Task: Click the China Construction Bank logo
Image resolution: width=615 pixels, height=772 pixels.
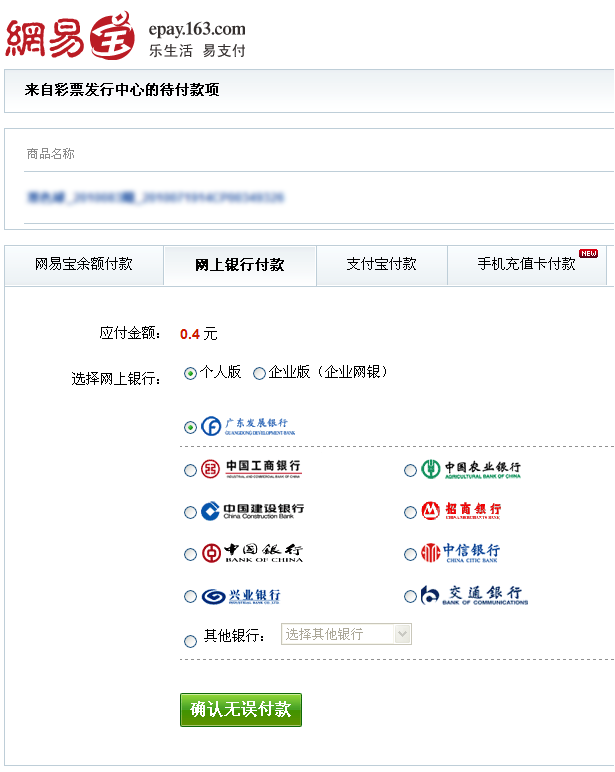Action: click(252, 511)
